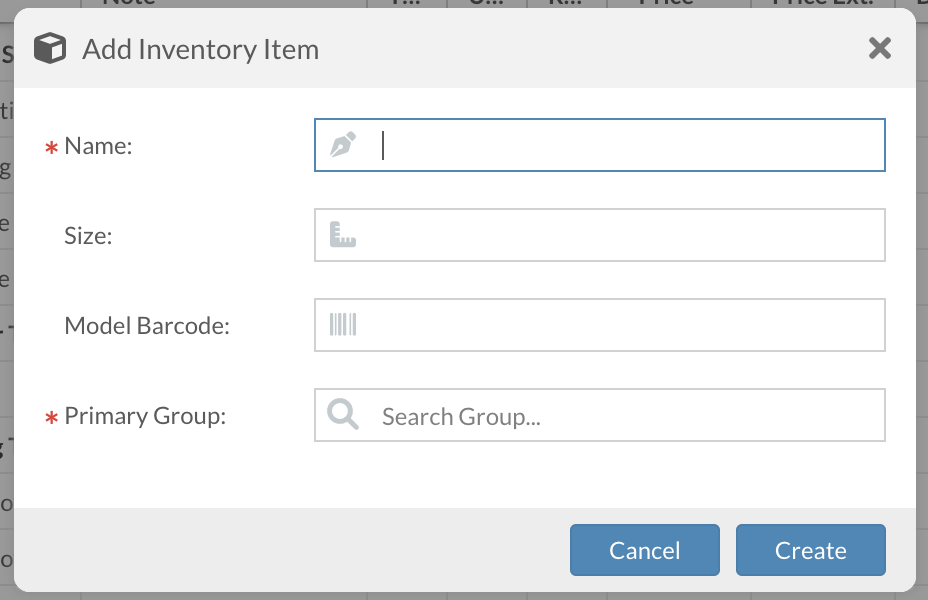This screenshot has height=600, width=928.
Task: Click the "Name:" field label
Action: pyautogui.click(x=98, y=146)
